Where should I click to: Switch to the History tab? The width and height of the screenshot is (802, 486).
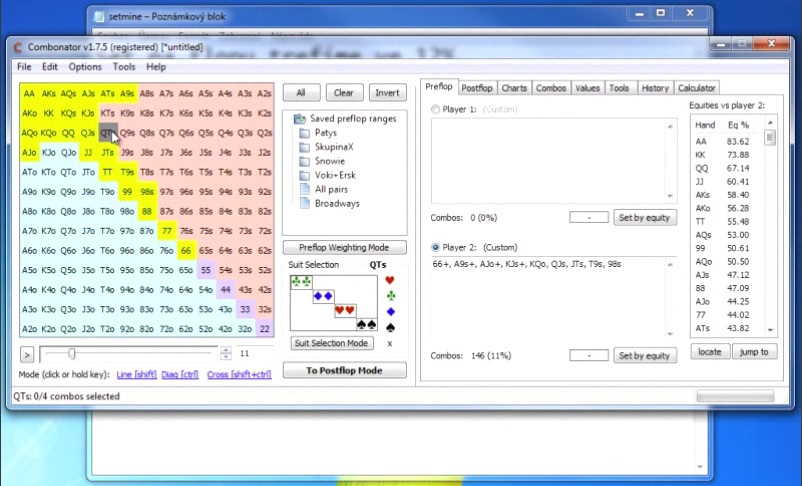655,89
